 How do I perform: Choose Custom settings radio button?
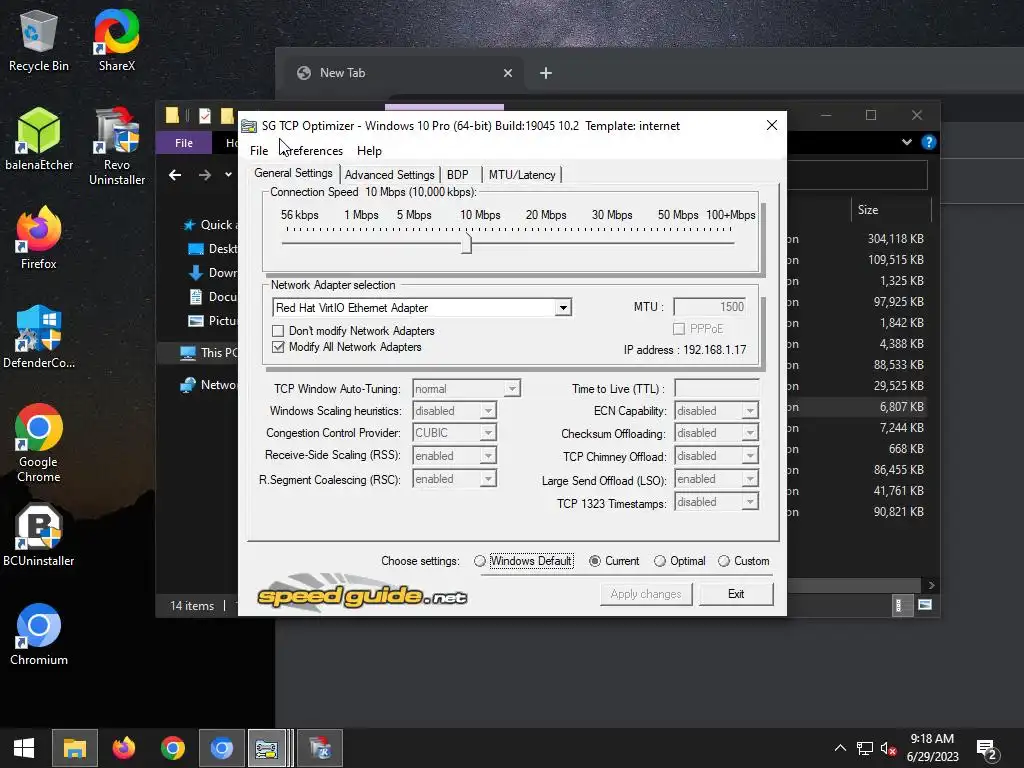pyautogui.click(x=724, y=561)
